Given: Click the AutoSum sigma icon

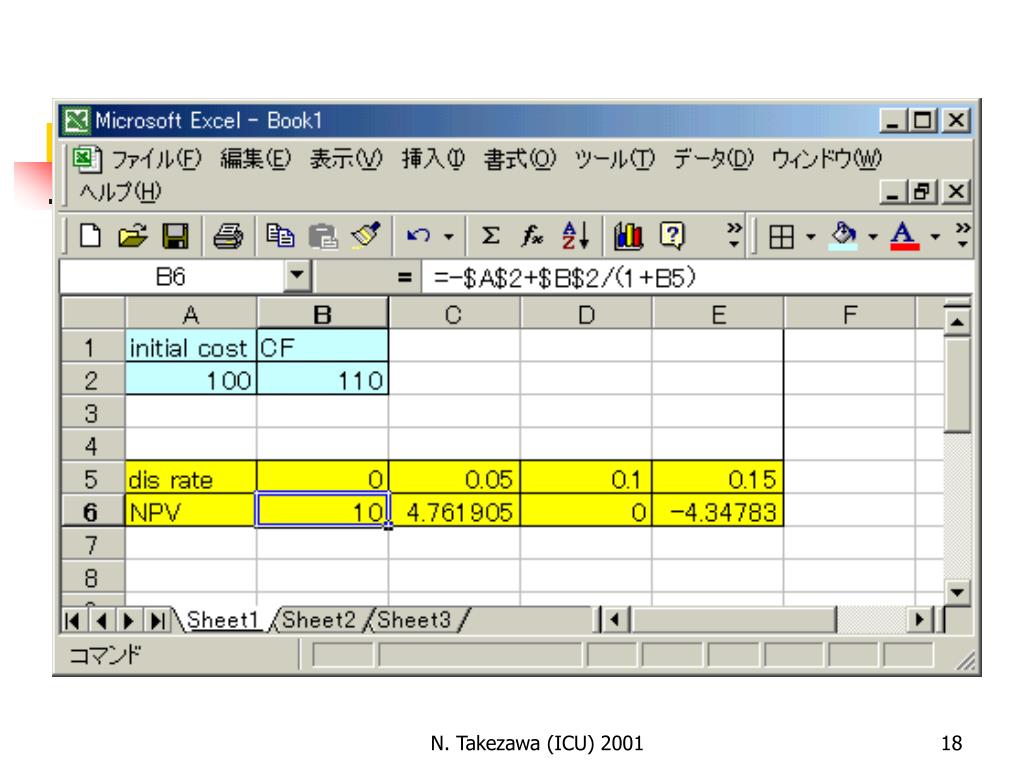Looking at the screenshot, I should click(x=489, y=236).
